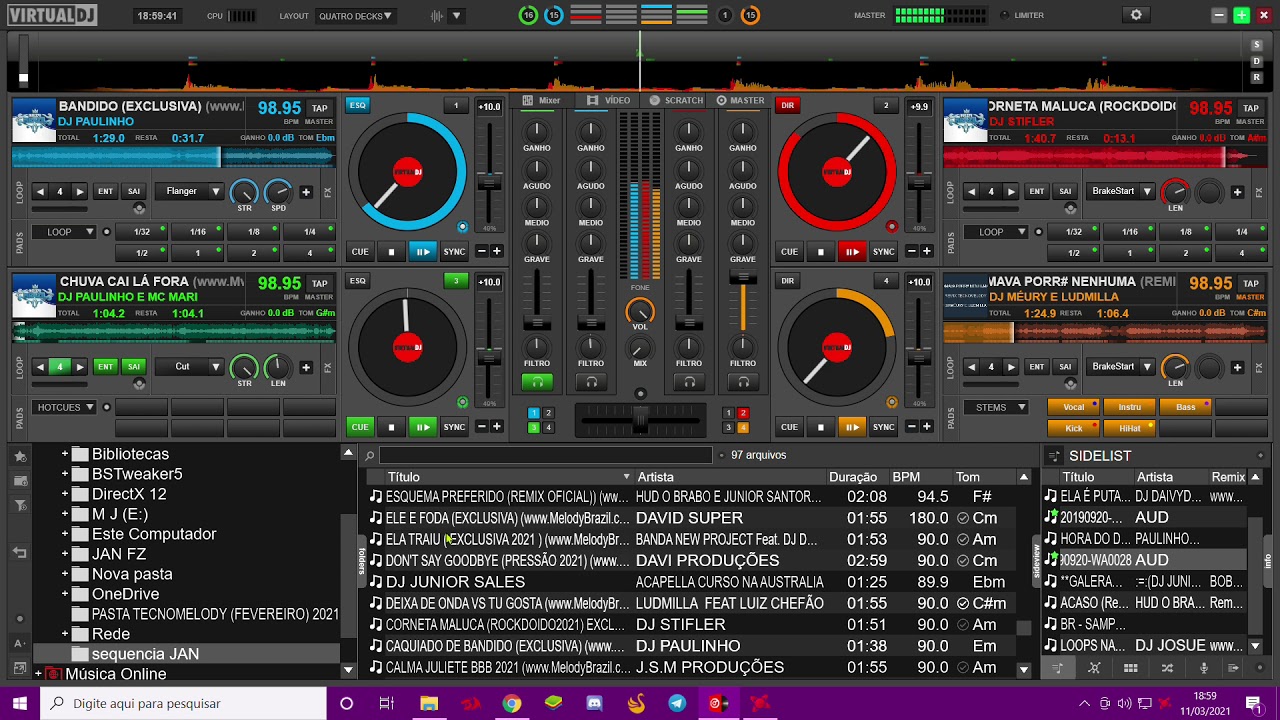Click TAP on deck 1

point(319,108)
